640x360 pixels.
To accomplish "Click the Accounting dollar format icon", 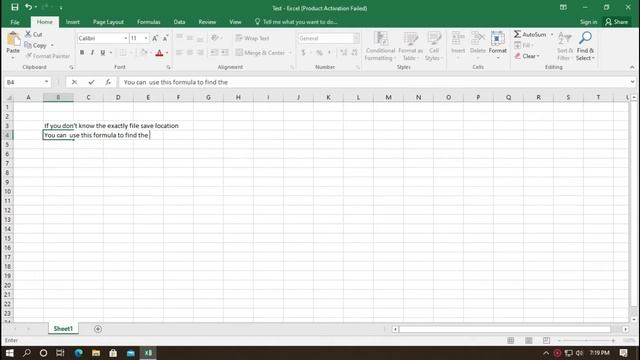I will 303,53.
